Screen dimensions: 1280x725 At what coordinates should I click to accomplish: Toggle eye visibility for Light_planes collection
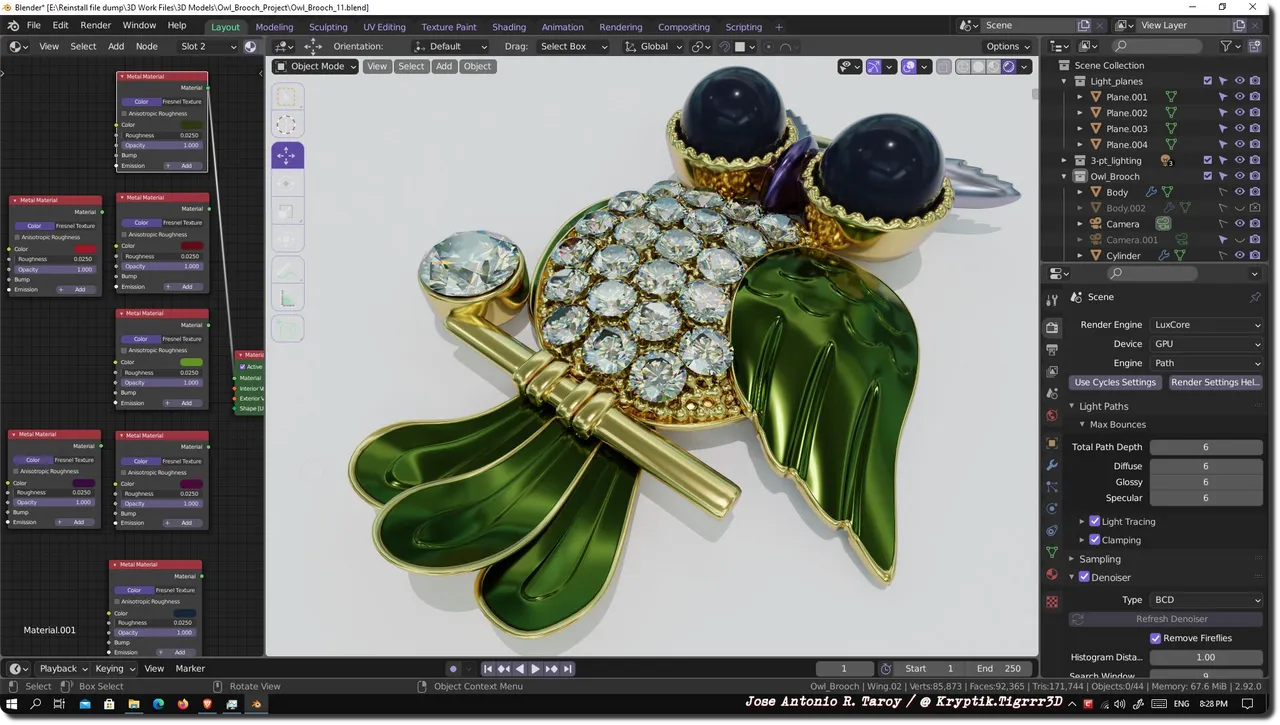1239,81
